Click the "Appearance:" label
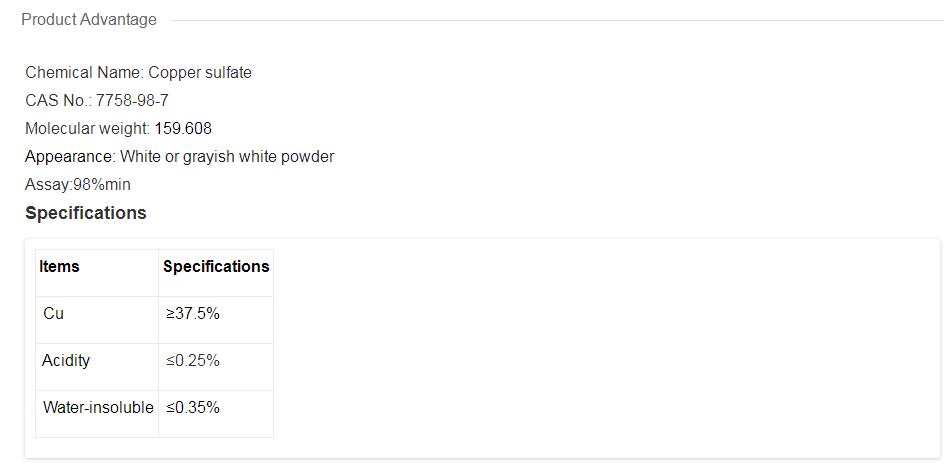This screenshot has height=465, width=949. click(x=70, y=157)
